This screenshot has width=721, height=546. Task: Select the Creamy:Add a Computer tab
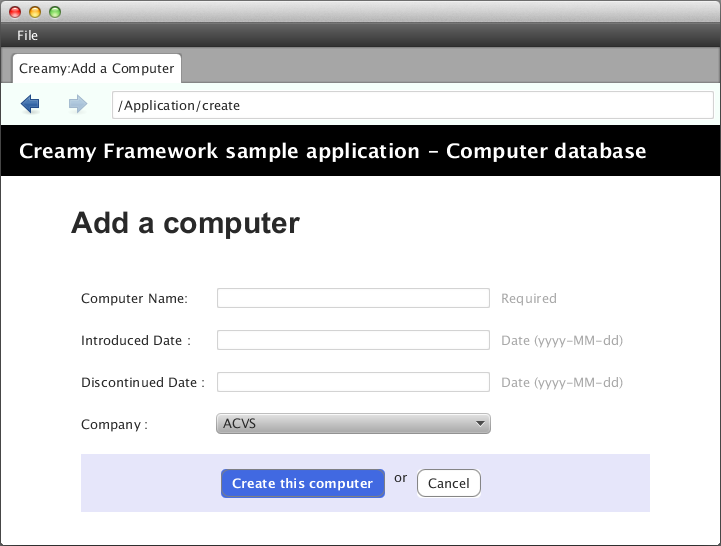[x=96, y=69]
